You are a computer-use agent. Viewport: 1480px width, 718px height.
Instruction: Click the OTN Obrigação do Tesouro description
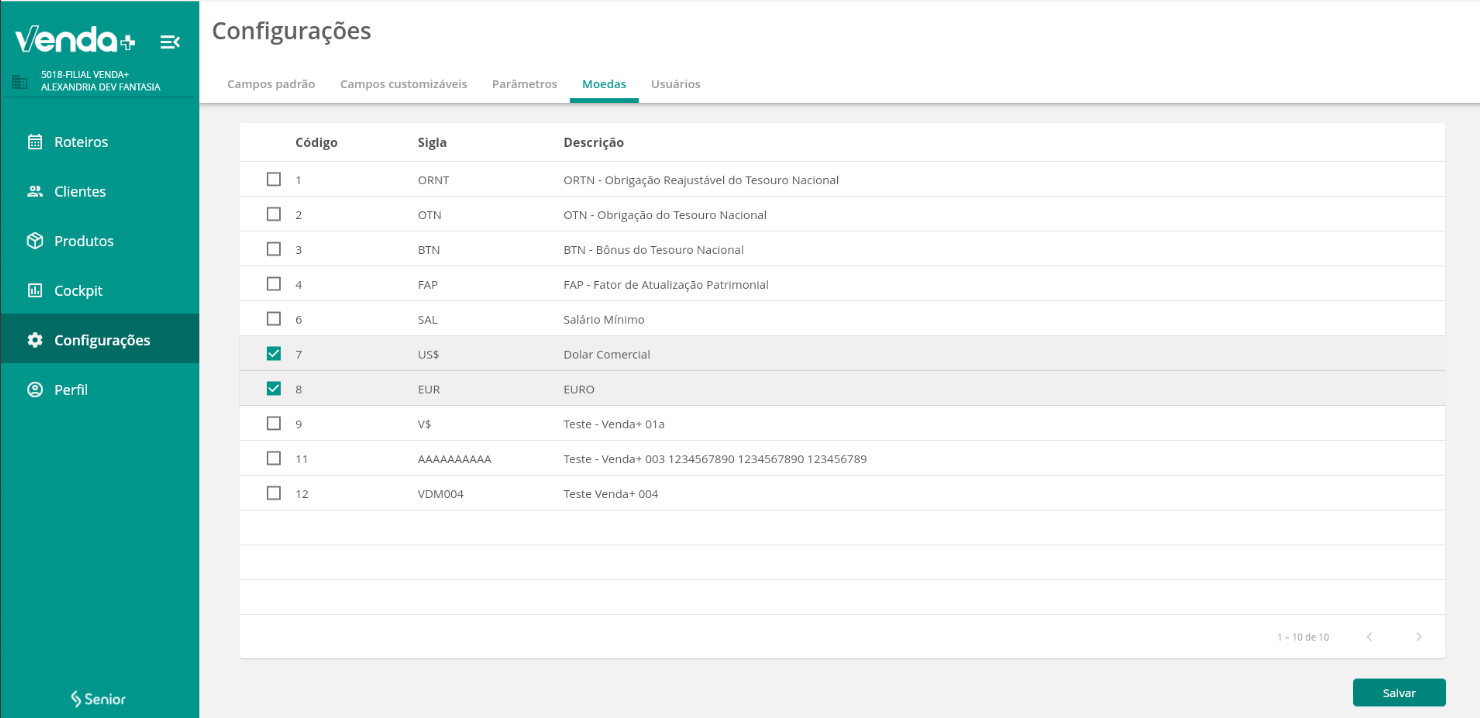point(665,215)
